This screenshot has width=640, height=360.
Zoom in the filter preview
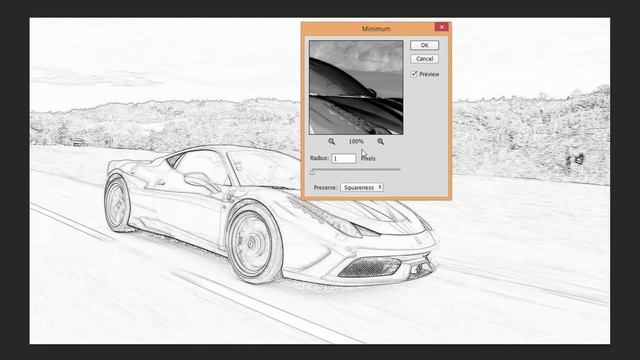tap(380, 141)
